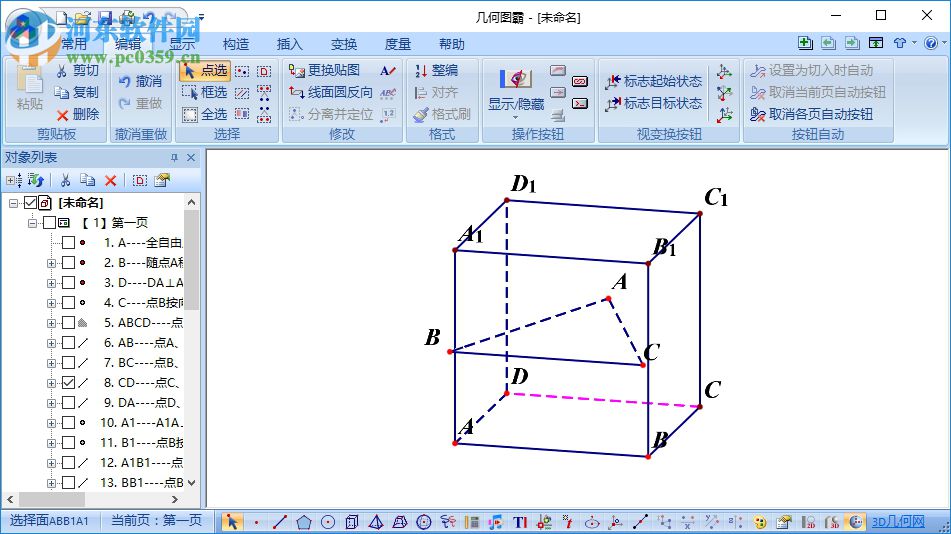Pick the point tool in bottom toolbar
Image resolution: width=951 pixels, height=534 pixels.
pyautogui.click(x=257, y=522)
